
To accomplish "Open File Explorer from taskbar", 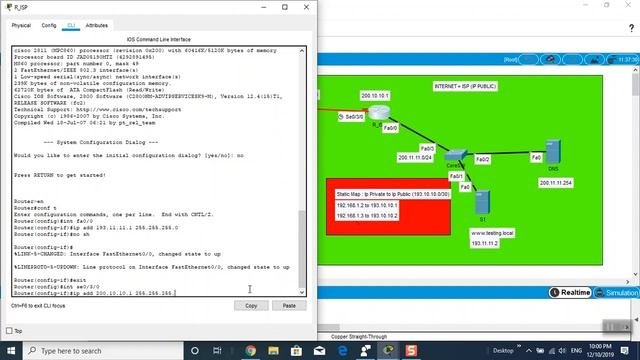I will point(273,351).
